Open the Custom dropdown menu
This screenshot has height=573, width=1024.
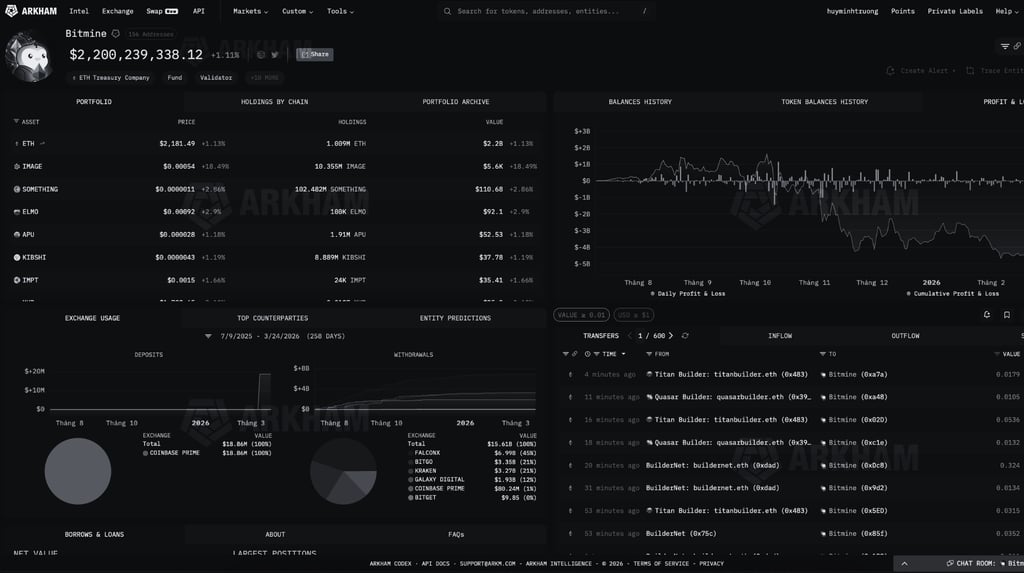click(x=297, y=11)
